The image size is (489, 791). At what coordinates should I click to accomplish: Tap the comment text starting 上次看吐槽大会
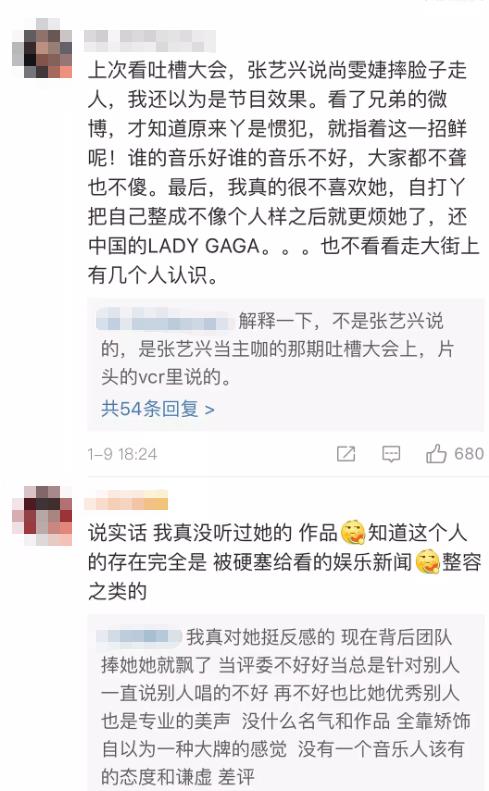click(283, 173)
